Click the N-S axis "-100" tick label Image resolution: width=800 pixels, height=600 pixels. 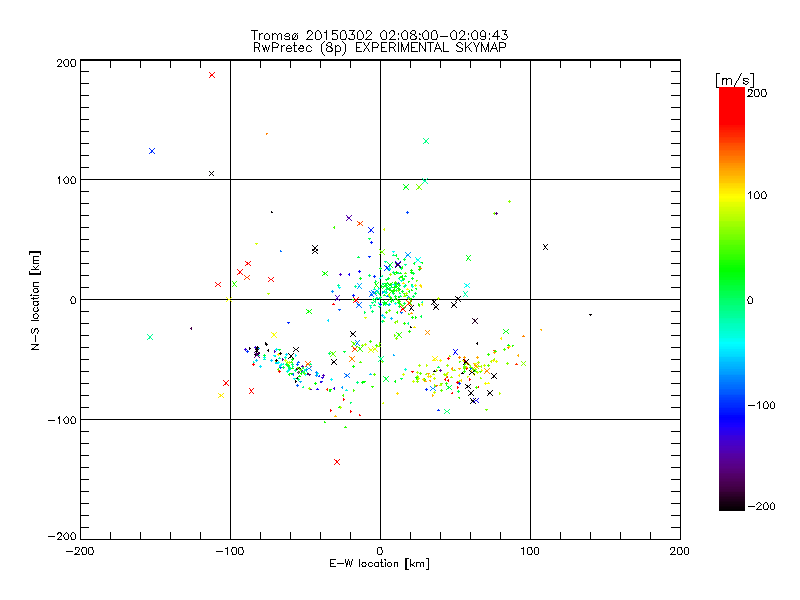coord(62,420)
